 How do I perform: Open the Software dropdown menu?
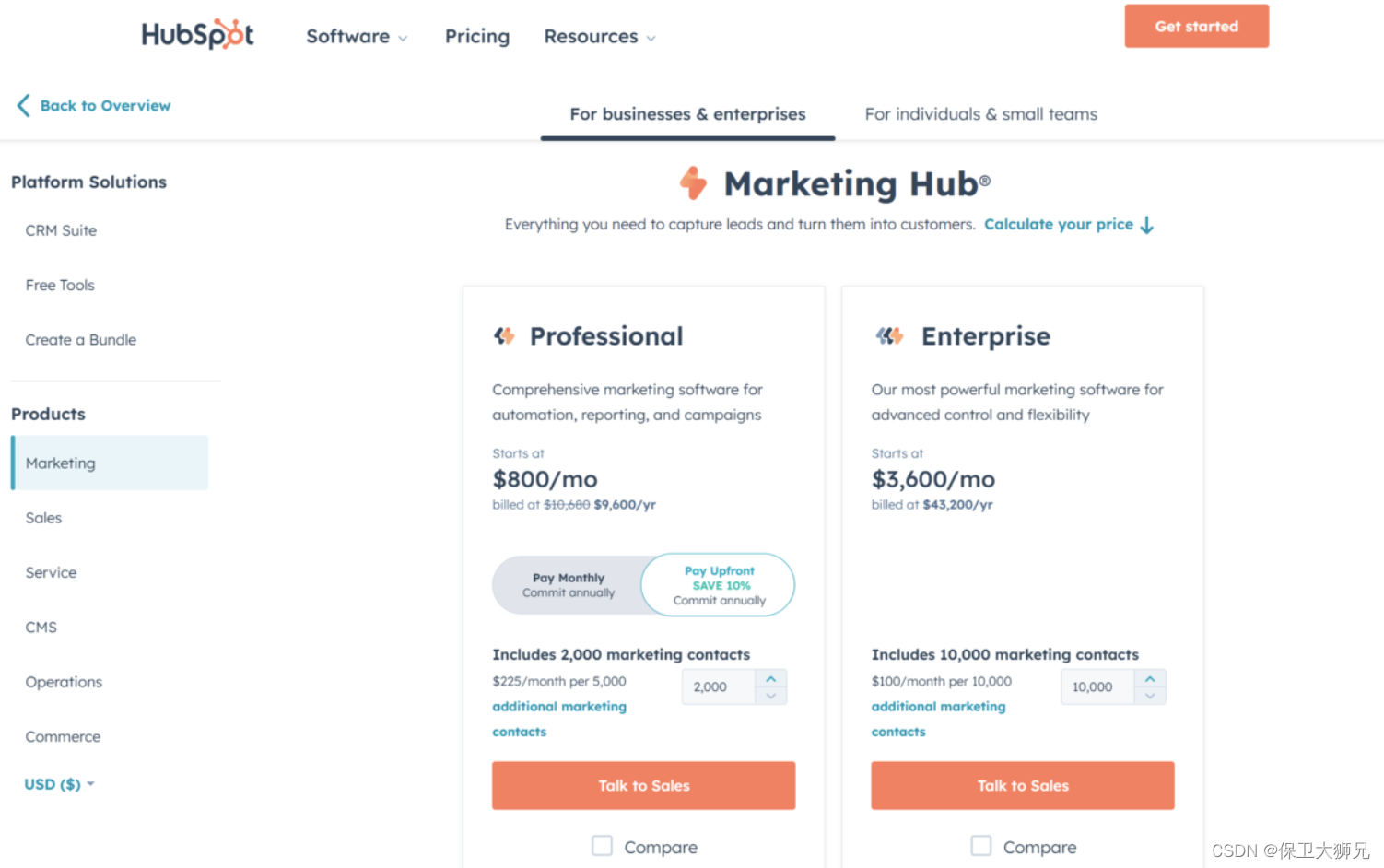click(357, 37)
